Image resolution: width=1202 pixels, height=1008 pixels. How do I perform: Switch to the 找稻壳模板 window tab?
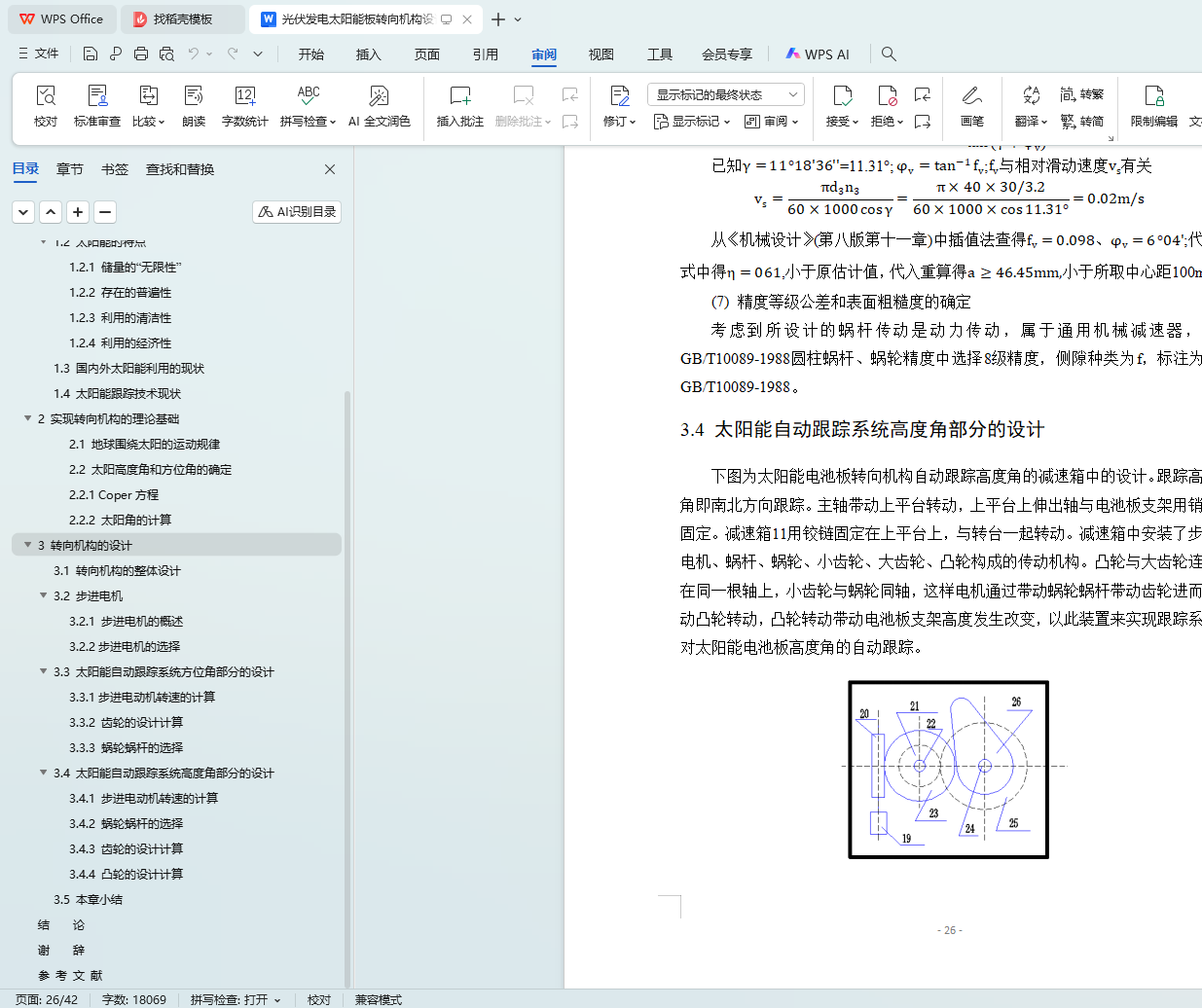pos(183,19)
